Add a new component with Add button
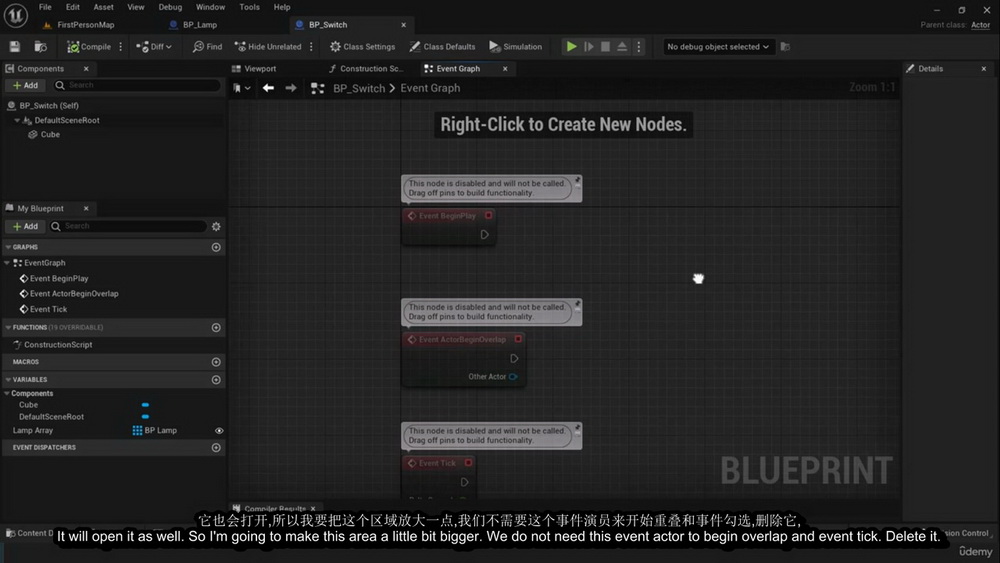Image resolution: width=1000 pixels, height=563 pixels. click(x=26, y=85)
